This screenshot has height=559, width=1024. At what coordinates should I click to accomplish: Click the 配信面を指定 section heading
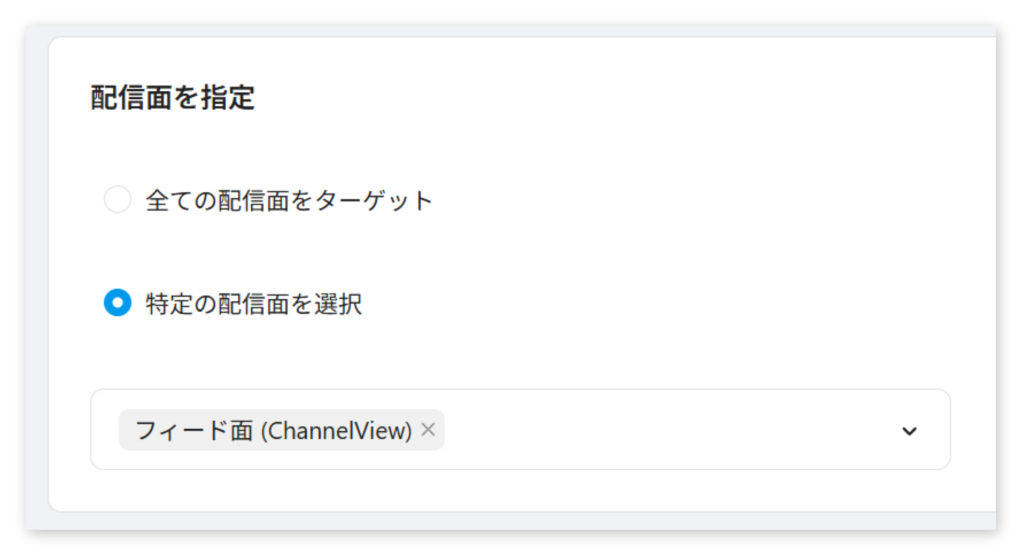pyautogui.click(x=173, y=98)
